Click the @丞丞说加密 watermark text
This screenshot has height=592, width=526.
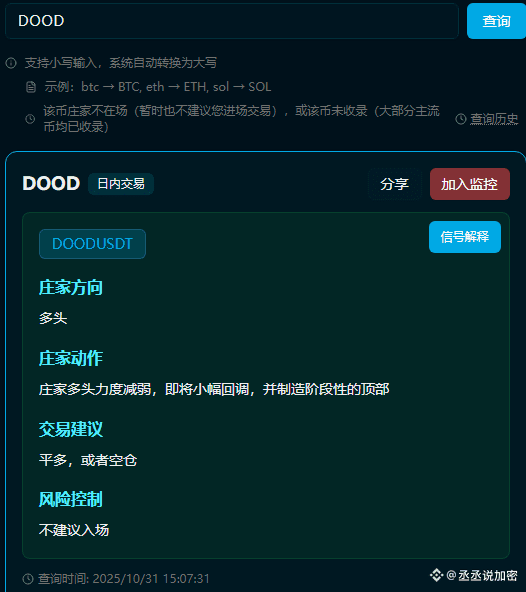(x=482, y=575)
